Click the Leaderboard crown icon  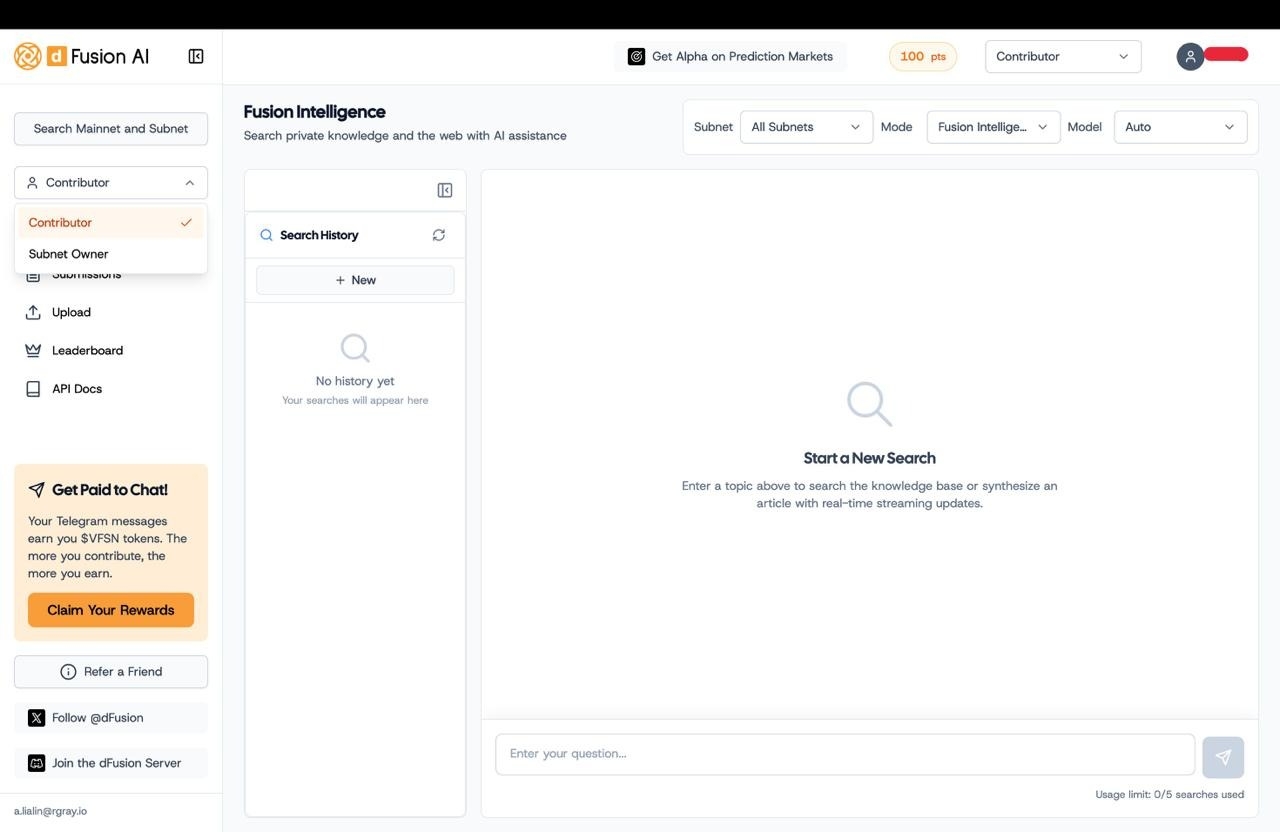pos(33,350)
